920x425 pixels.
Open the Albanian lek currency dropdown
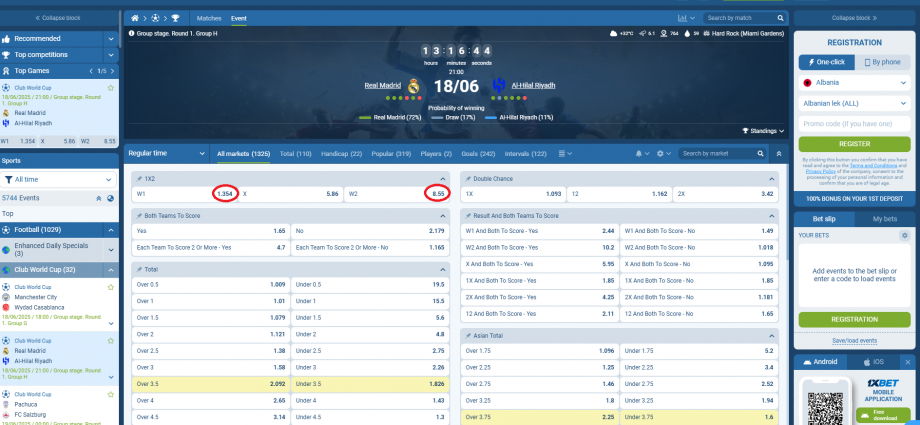(854, 103)
